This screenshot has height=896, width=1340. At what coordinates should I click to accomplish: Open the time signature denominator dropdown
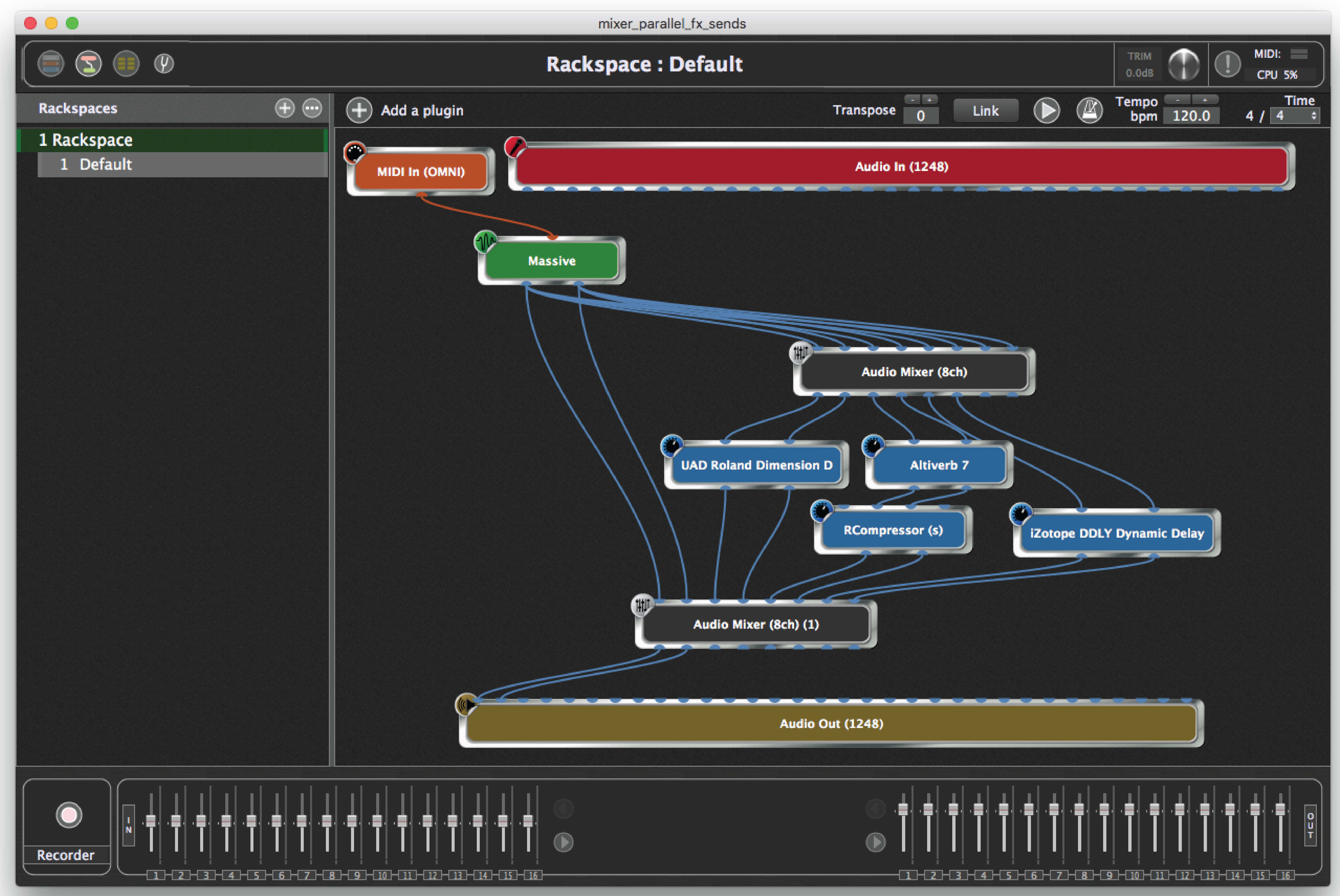click(1295, 116)
